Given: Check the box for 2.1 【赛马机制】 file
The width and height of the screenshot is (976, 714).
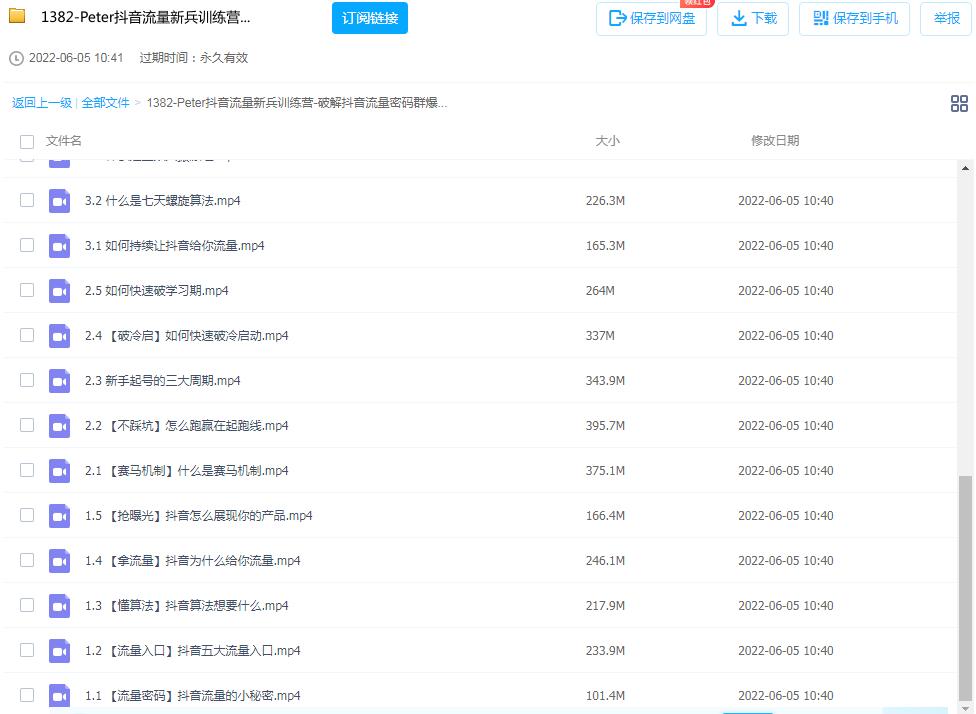Looking at the screenshot, I should [27, 470].
